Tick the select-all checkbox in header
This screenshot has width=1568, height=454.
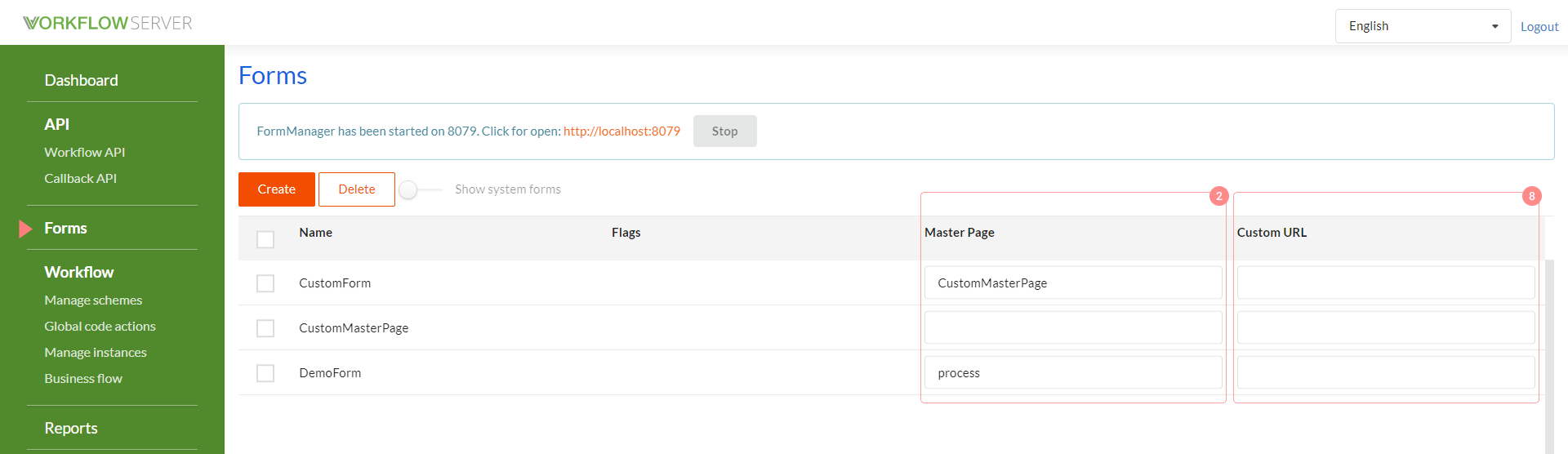(265, 239)
